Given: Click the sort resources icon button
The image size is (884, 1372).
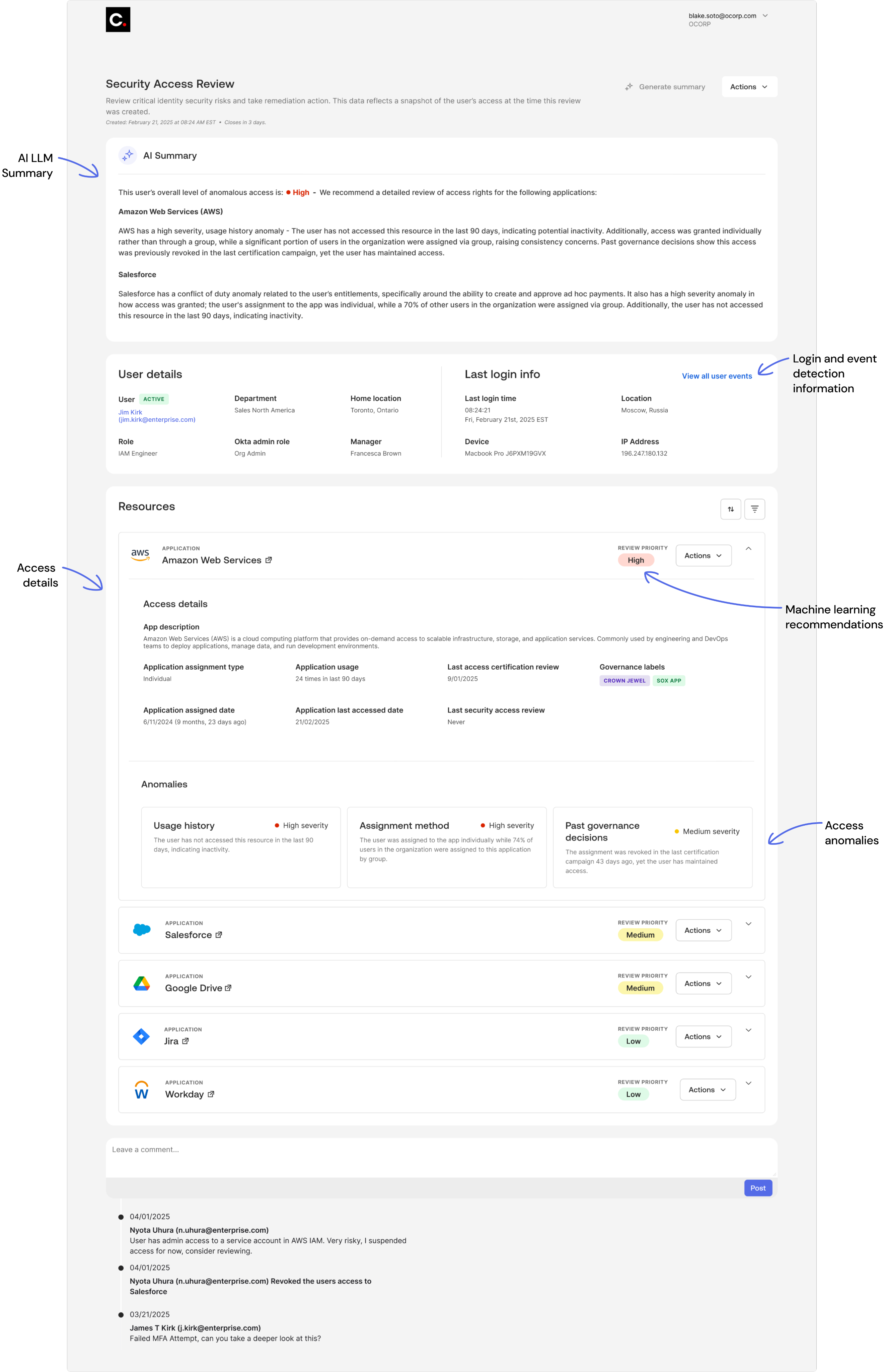Looking at the screenshot, I should pyautogui.click(x=730, y=508).
